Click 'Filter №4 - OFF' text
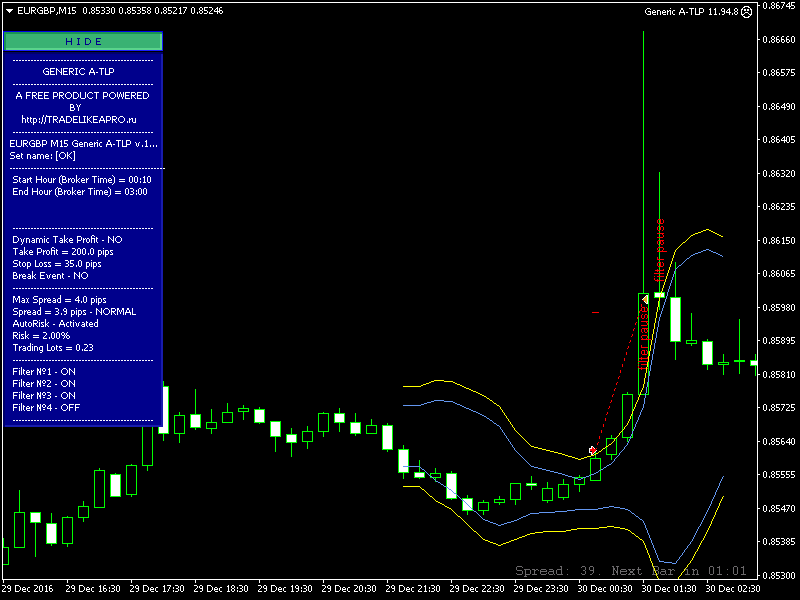The width and height of the screenshot is (800, 600). (46, 408)
